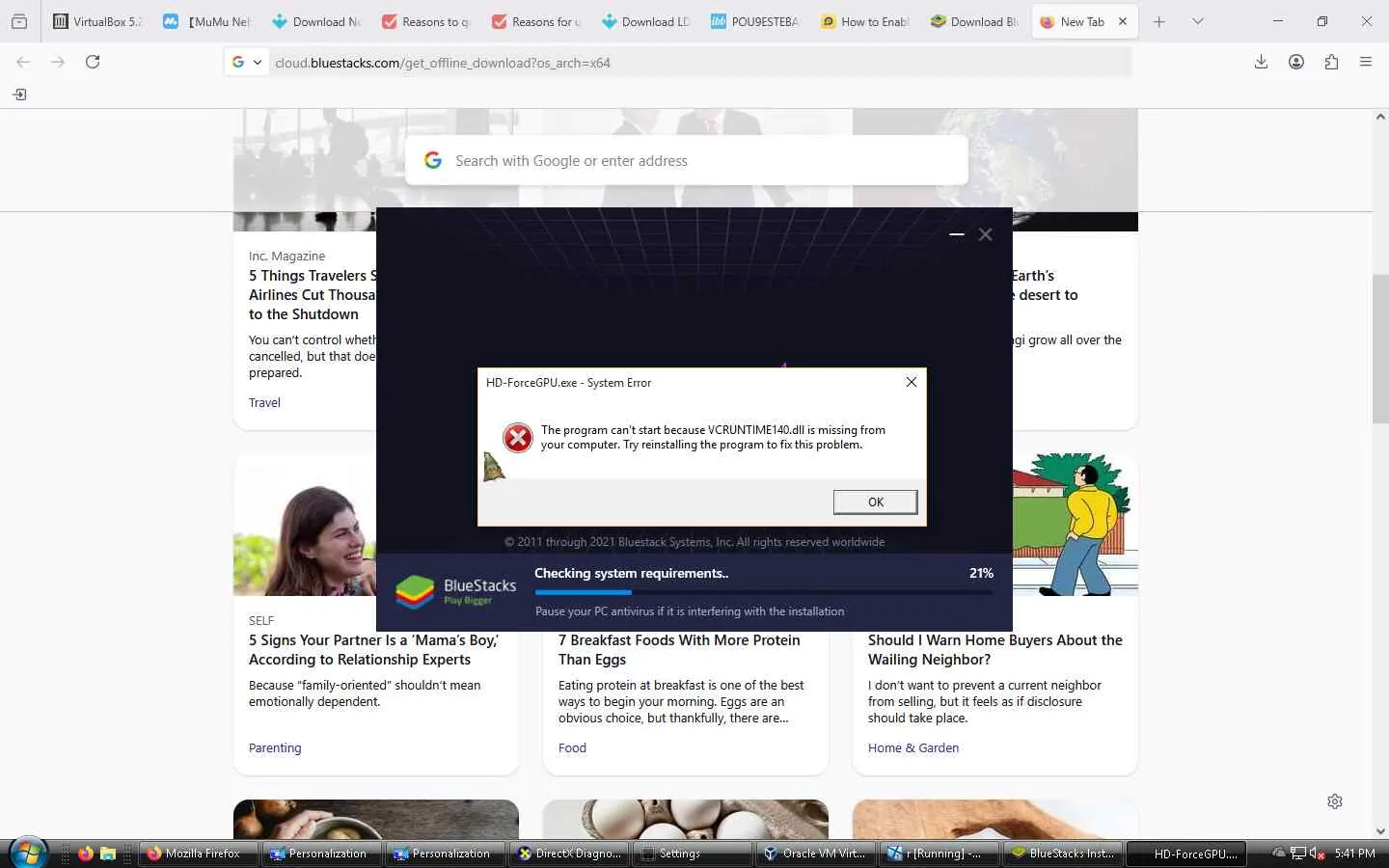Screen dimensions: 1389x868
Task: Click the 'Inc. Magazine' source label
Action: coord(286,257)
